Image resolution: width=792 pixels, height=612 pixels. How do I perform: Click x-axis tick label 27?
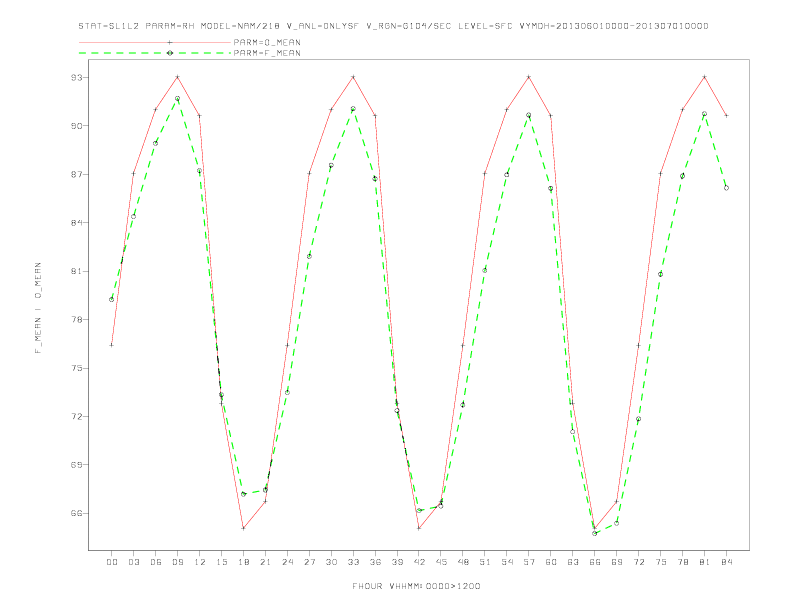click(x=309, y=562)
